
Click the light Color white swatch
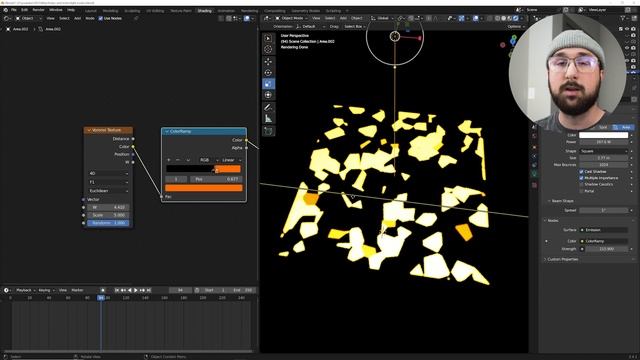(x=604, y=135)
